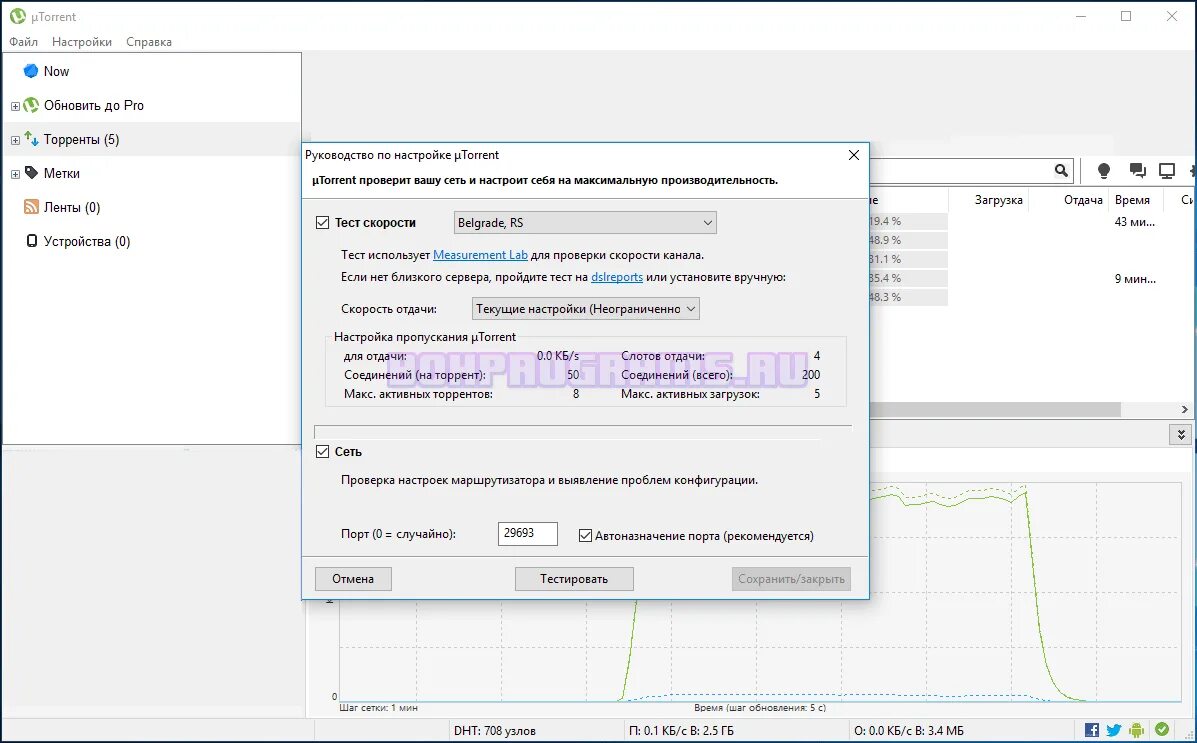Click the µTorrent title bar logo
The height and width of the screenshot is (743, 1197).
click(18, 16)
